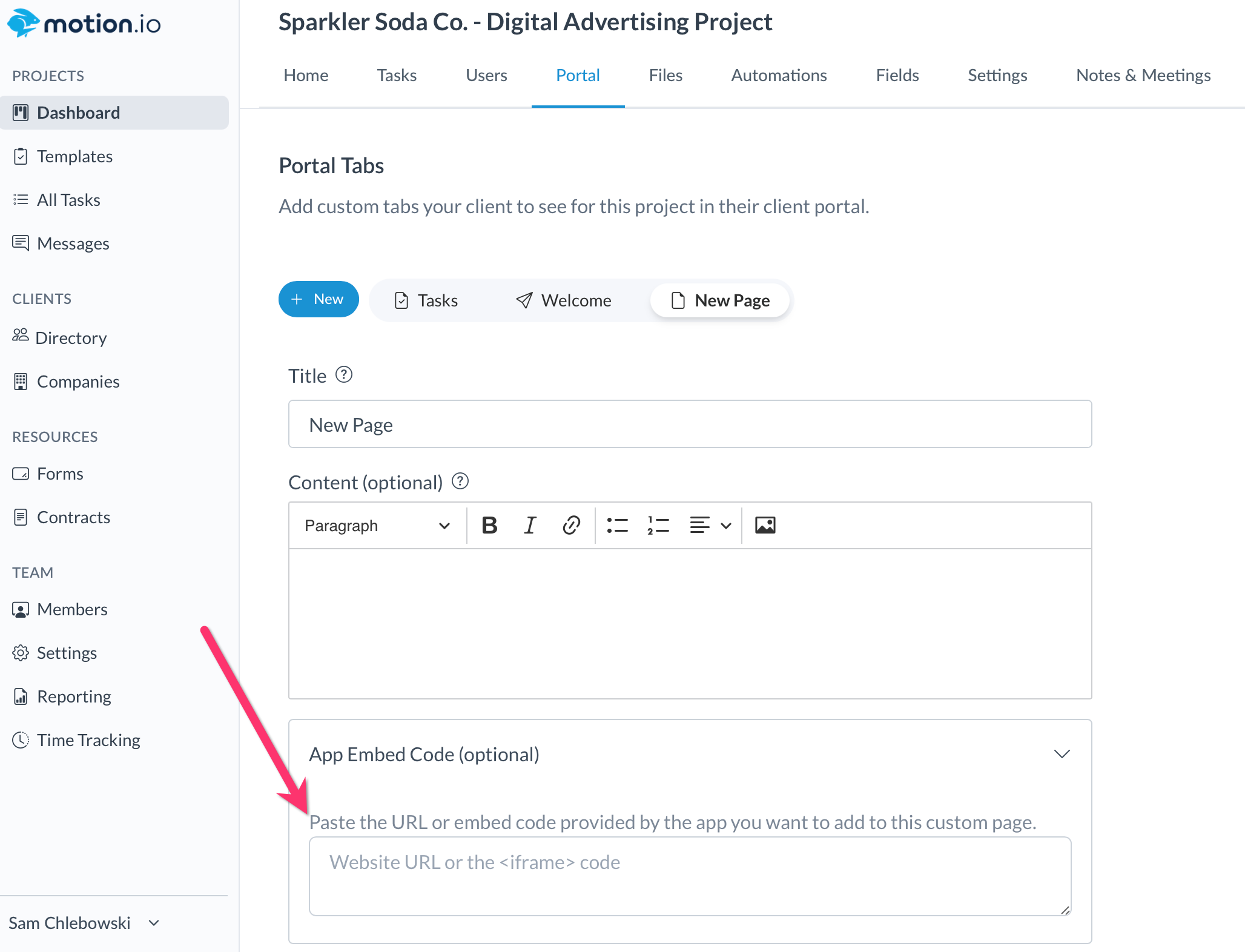Select the Welcome portal tab
Screen dimensions: 1245x952
pyautogui.click(x=564, y=300)
